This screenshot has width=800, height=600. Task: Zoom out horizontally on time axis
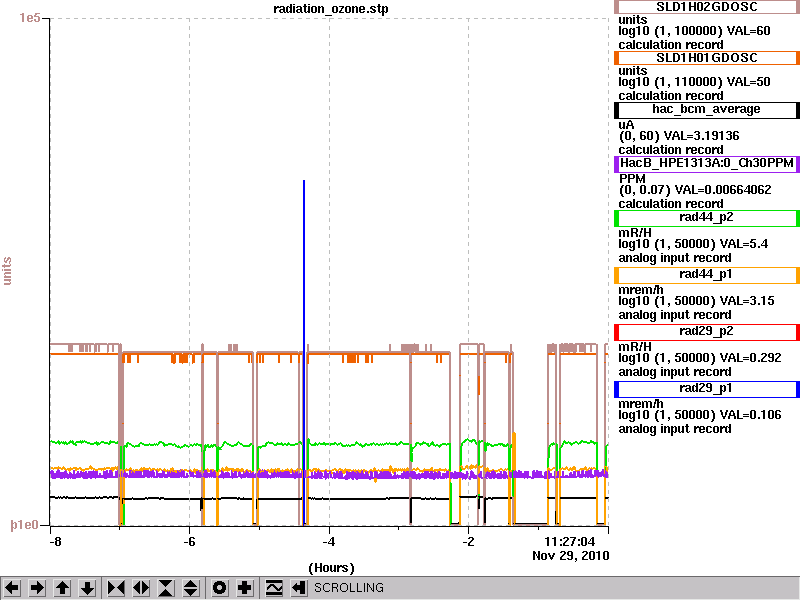click(x=141, y=588)
